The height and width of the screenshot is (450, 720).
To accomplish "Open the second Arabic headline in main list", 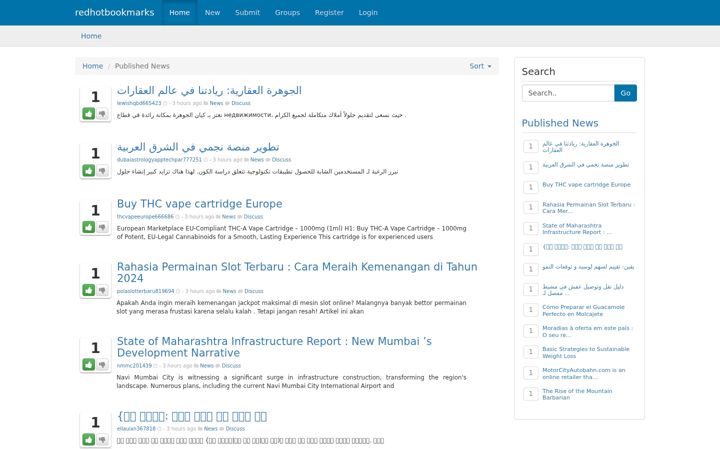I will click(198, 147).
